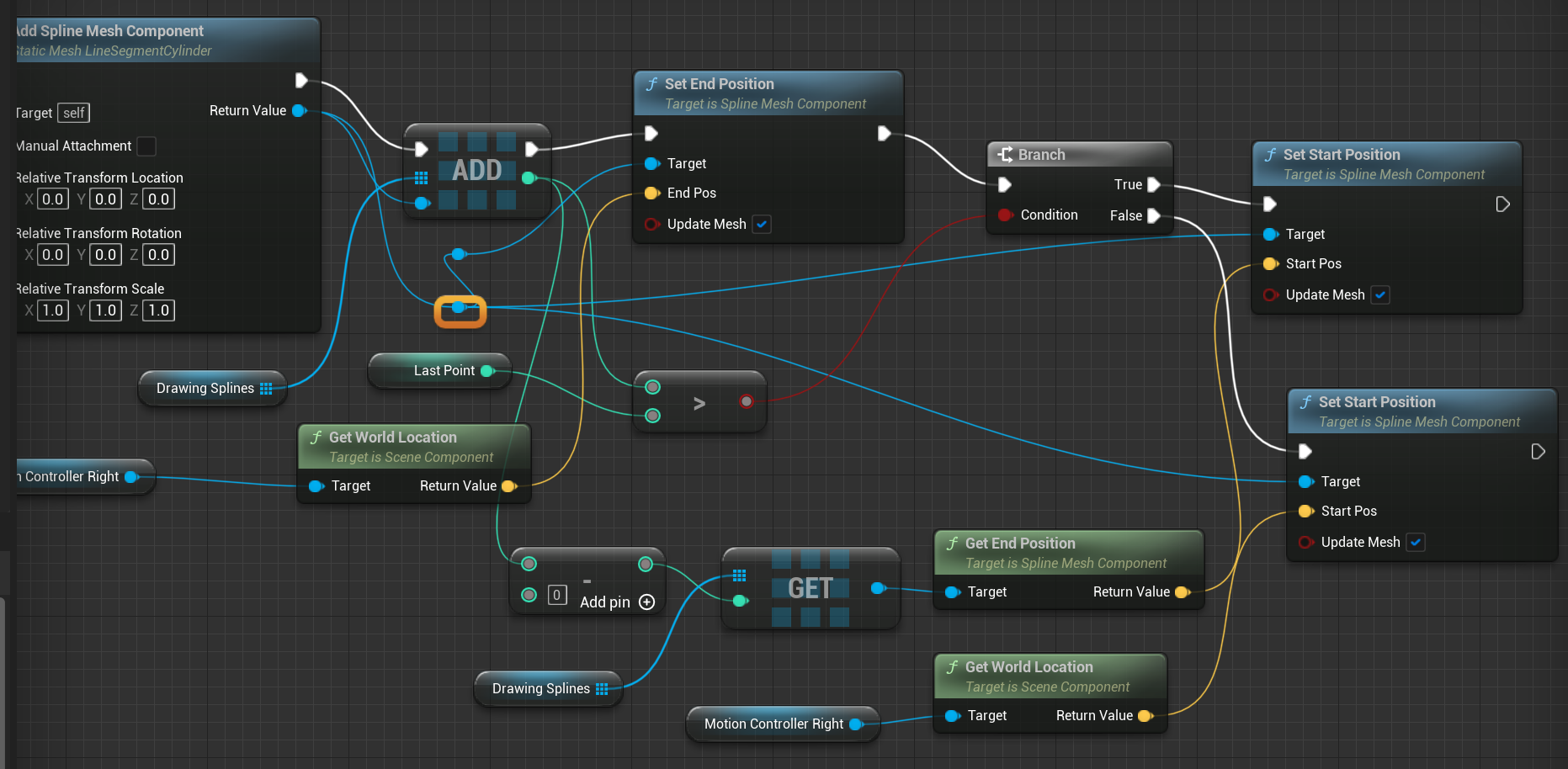This screenshot has height=769, width=1568.
Task: Click Relative Transform Location X field
Action: pyautogui.click(x=53, y=199)
